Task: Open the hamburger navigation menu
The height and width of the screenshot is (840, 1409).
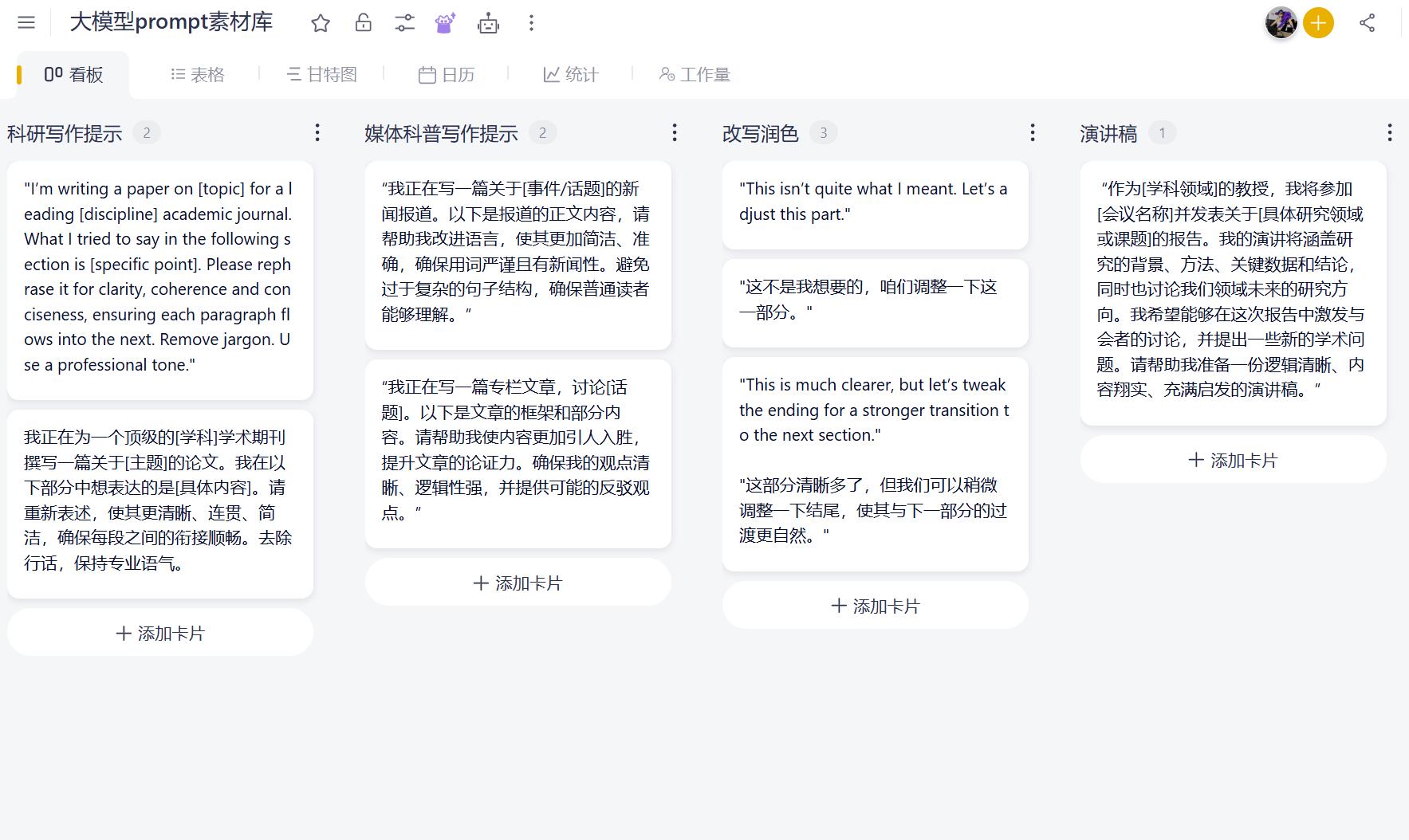Action: pyautogui.click(x=26, y=22)
